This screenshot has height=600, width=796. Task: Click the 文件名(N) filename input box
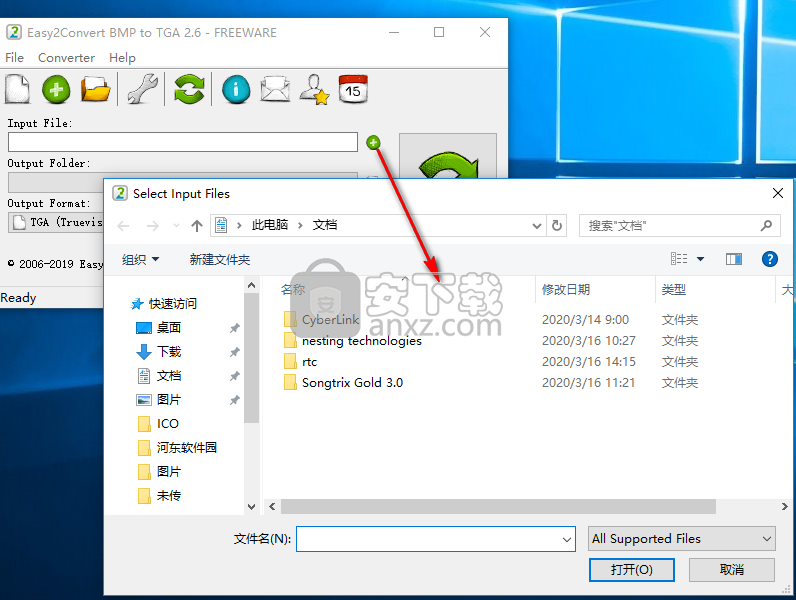(x=436, y=539)
